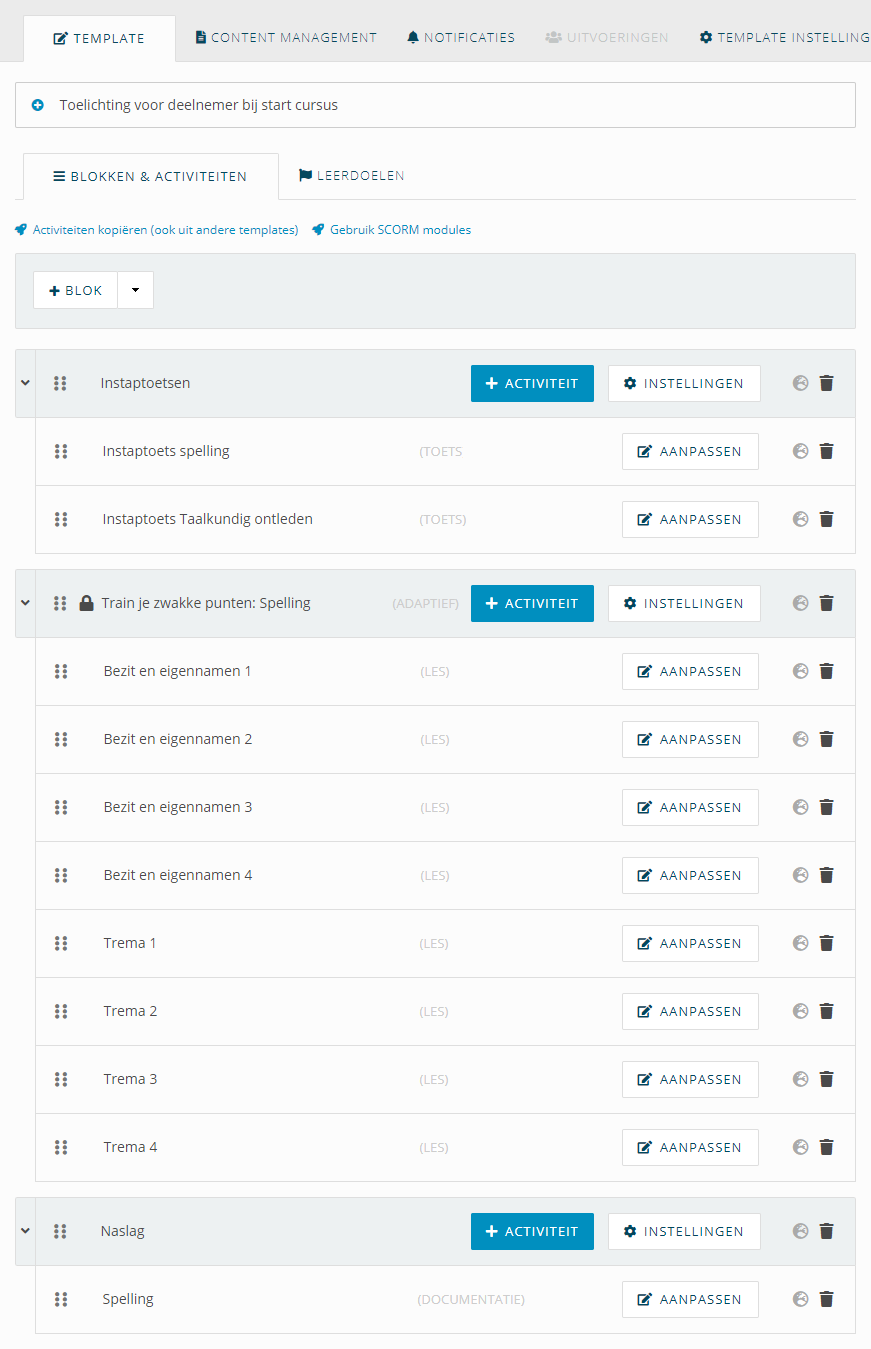Click trash icon for Trema 2

point(826,1011)
